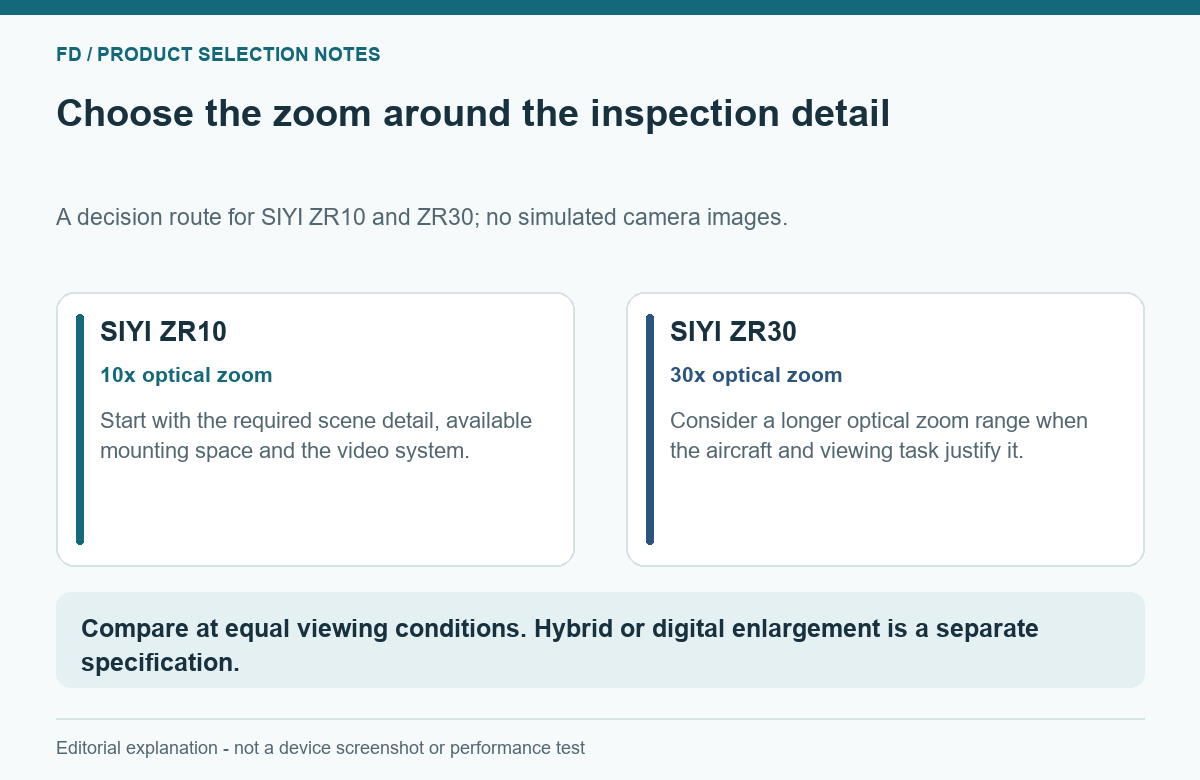Click the '30x optical zoom' label

[756, 376]
